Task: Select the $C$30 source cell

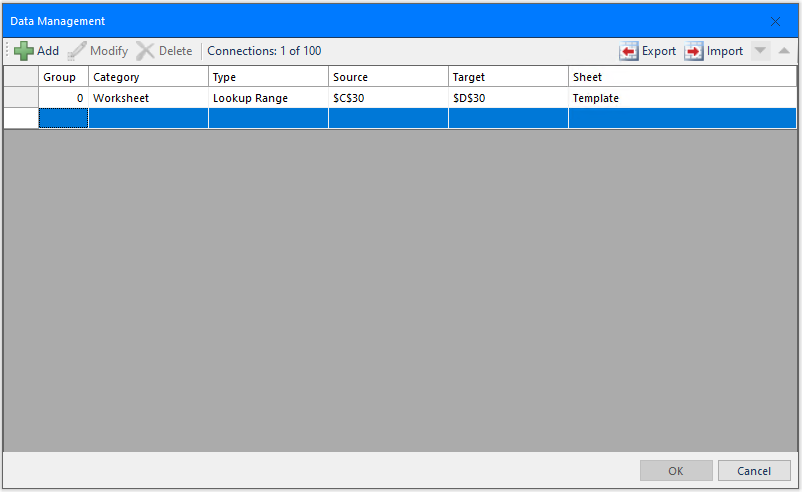Action: [389, 98]
